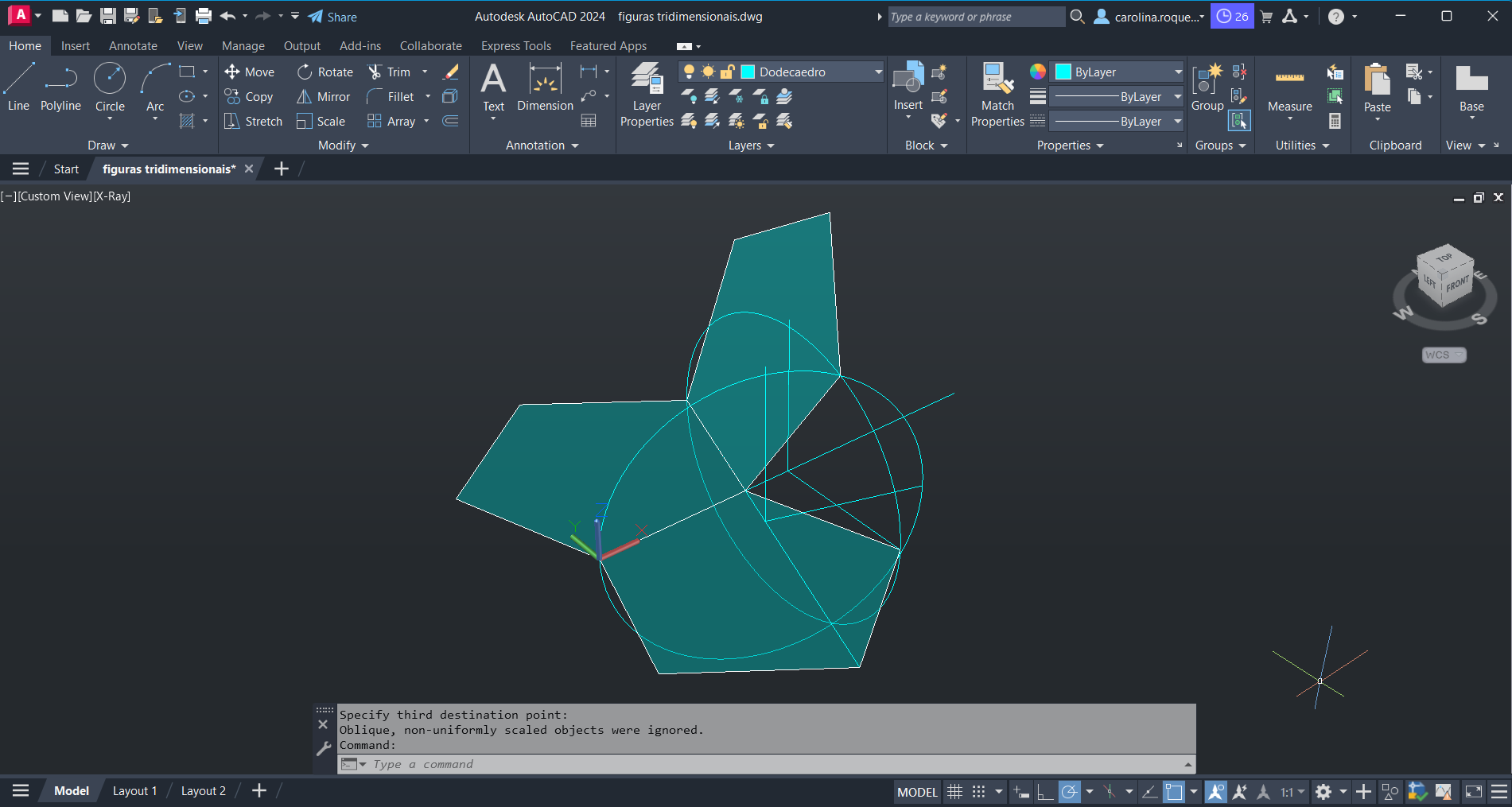Switch to the Layout 1 tab
Screen dimensions: 1512x807
pyautogui.click(x=134, y=791)
